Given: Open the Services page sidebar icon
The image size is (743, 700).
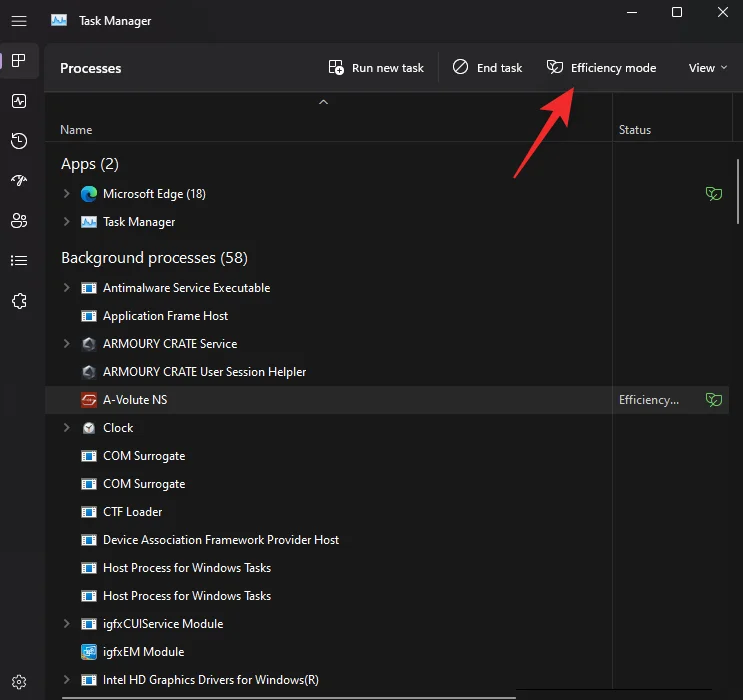Looking at the screenshot, I should 19,301.
